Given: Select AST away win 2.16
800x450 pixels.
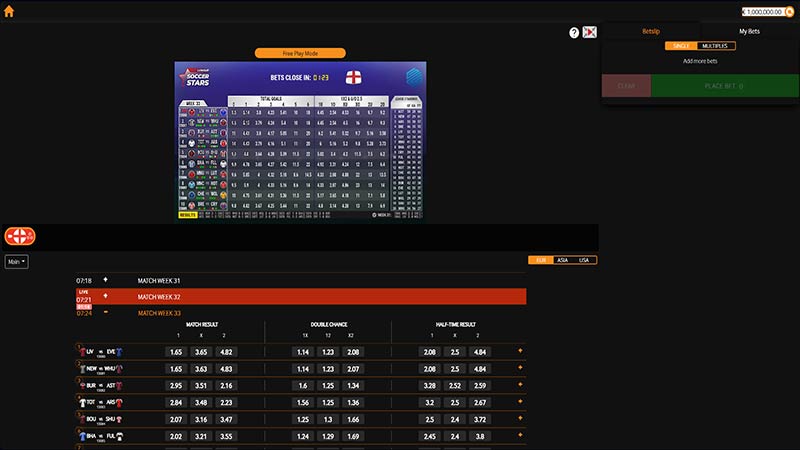Looking at the screenshot, I should point(226,386).
